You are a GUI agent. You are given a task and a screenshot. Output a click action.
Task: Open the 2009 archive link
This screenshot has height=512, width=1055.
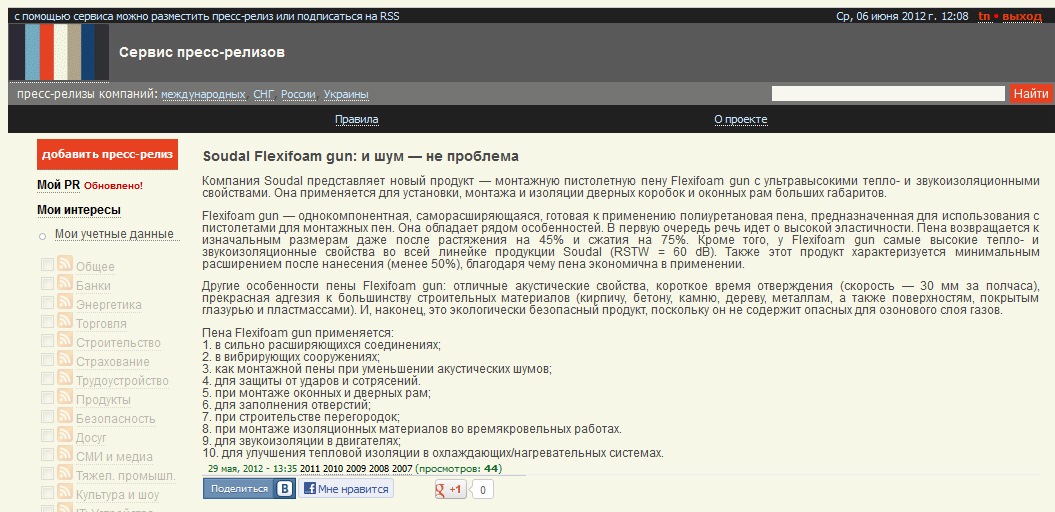pyautogui.click(x=356, y=468)
